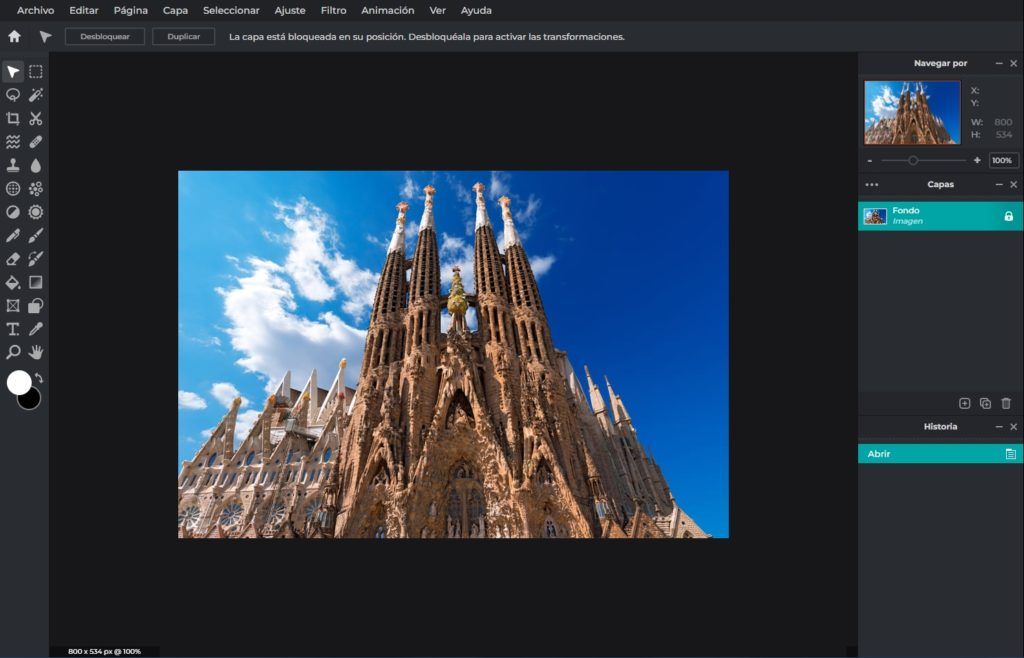Select the Paint Bucket fill tool
This screenshot has width=1024, height=658.
pyautogui.click(x=13, y=282)
